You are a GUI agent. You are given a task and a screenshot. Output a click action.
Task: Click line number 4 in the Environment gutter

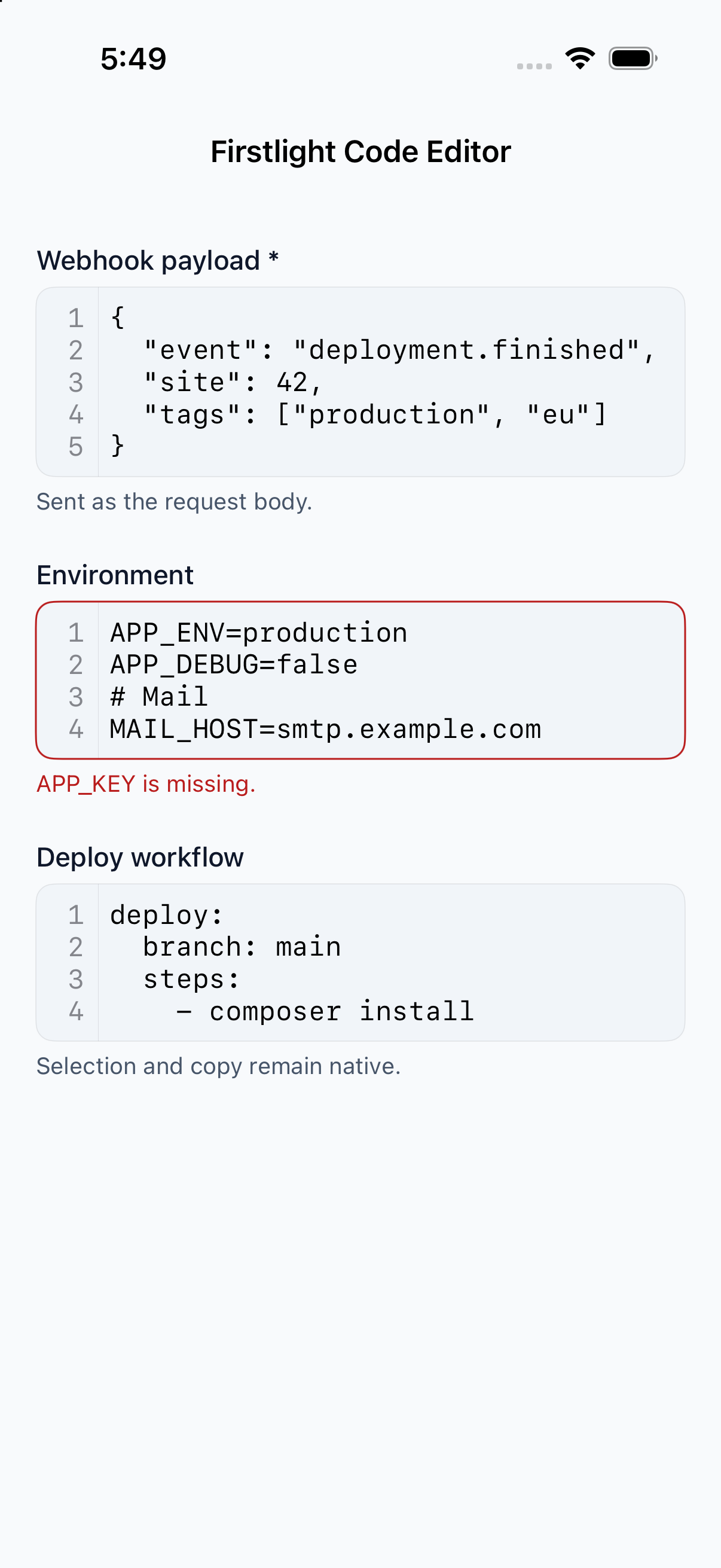75,729
